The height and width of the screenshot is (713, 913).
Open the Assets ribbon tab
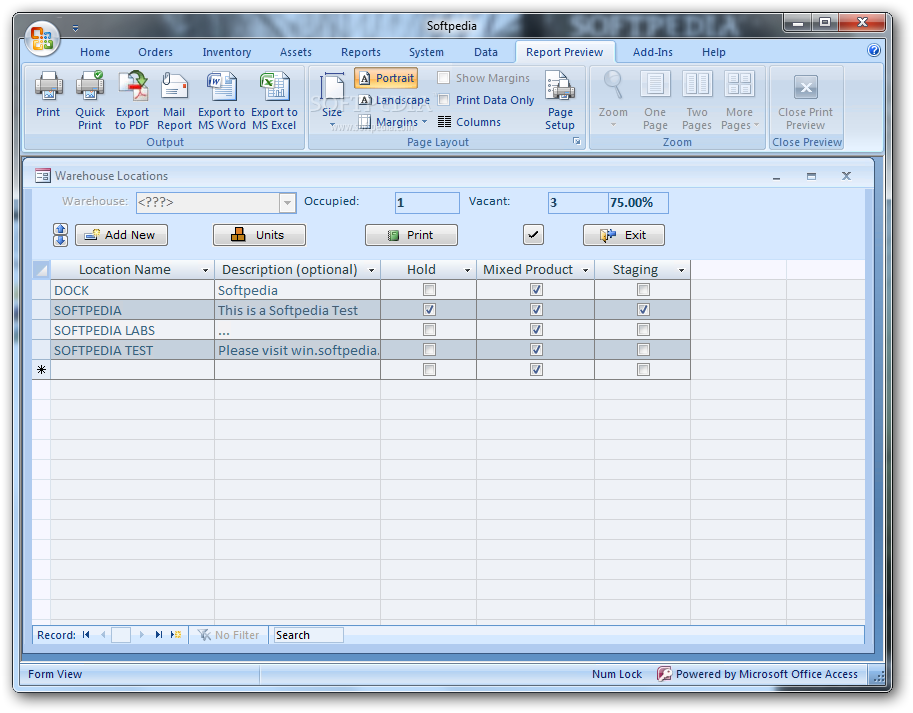[x=296, y=52]
